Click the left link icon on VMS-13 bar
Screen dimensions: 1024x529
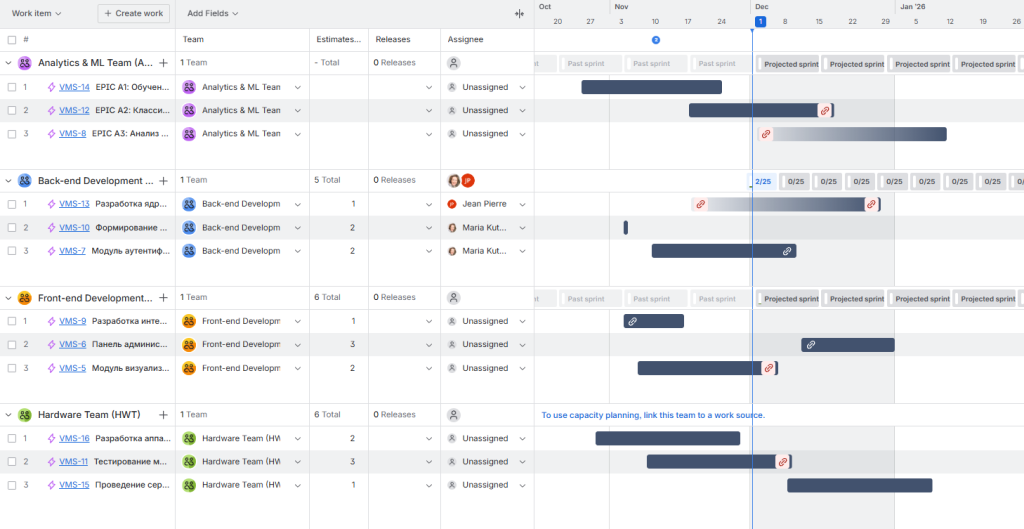coord(700,204)
